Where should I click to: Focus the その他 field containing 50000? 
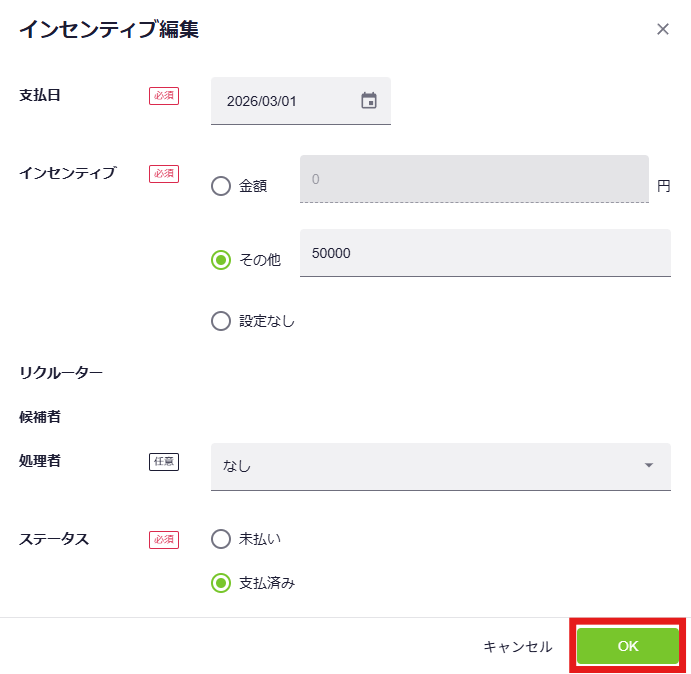[x=484, y=253]
